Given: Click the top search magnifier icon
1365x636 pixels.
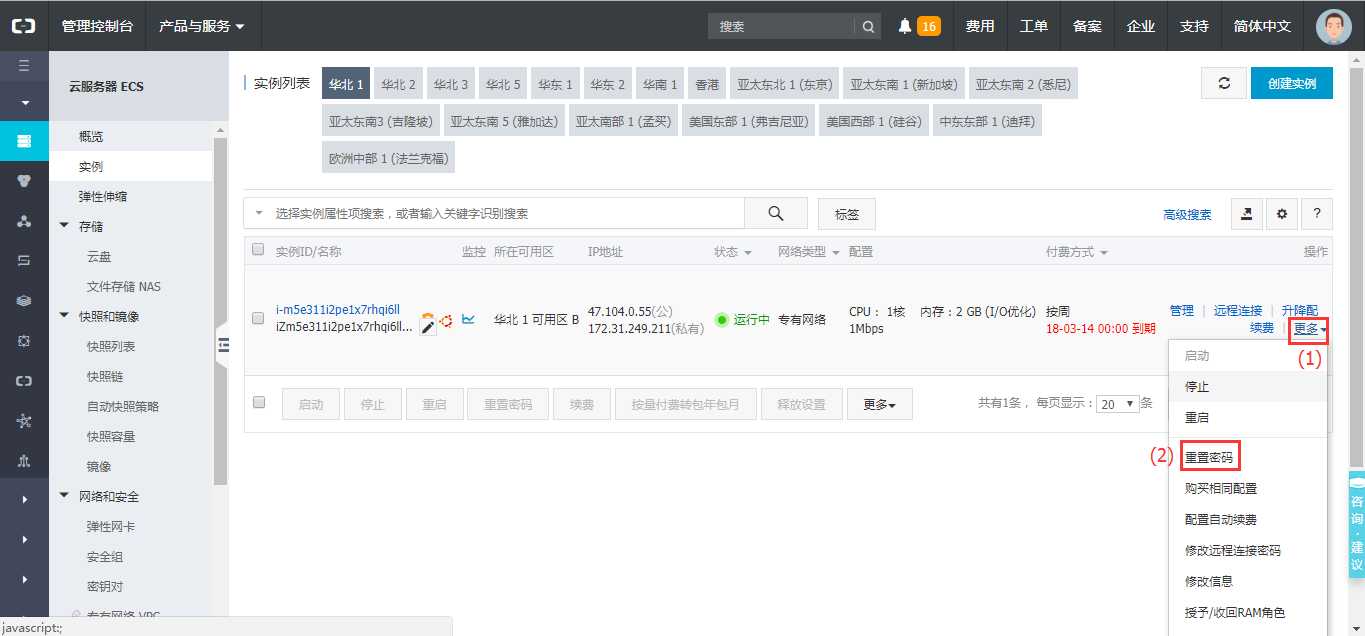Looking at the screenshot, I should 868,26.
